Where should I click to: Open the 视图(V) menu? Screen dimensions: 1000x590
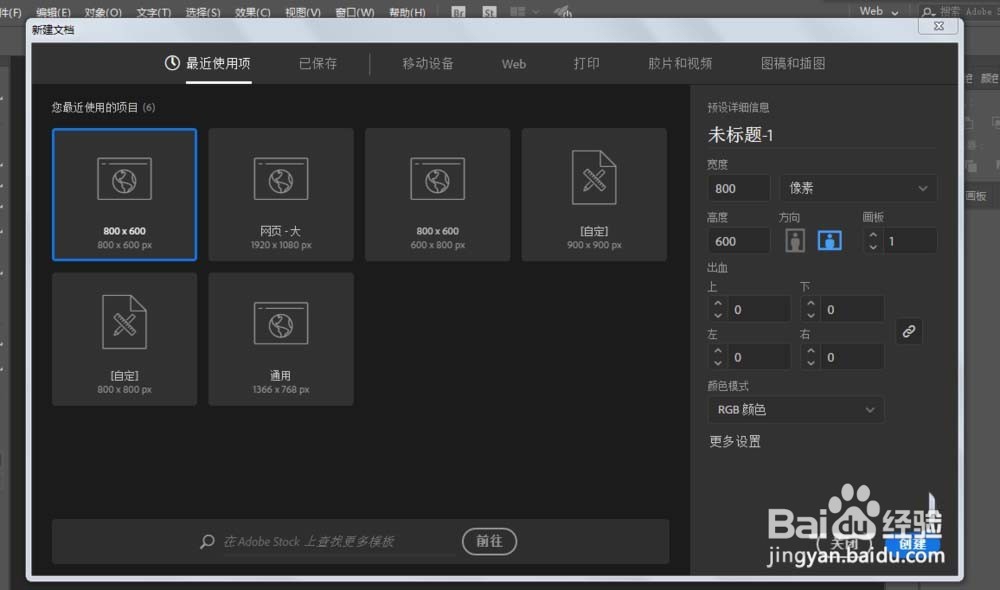[303, 12]
